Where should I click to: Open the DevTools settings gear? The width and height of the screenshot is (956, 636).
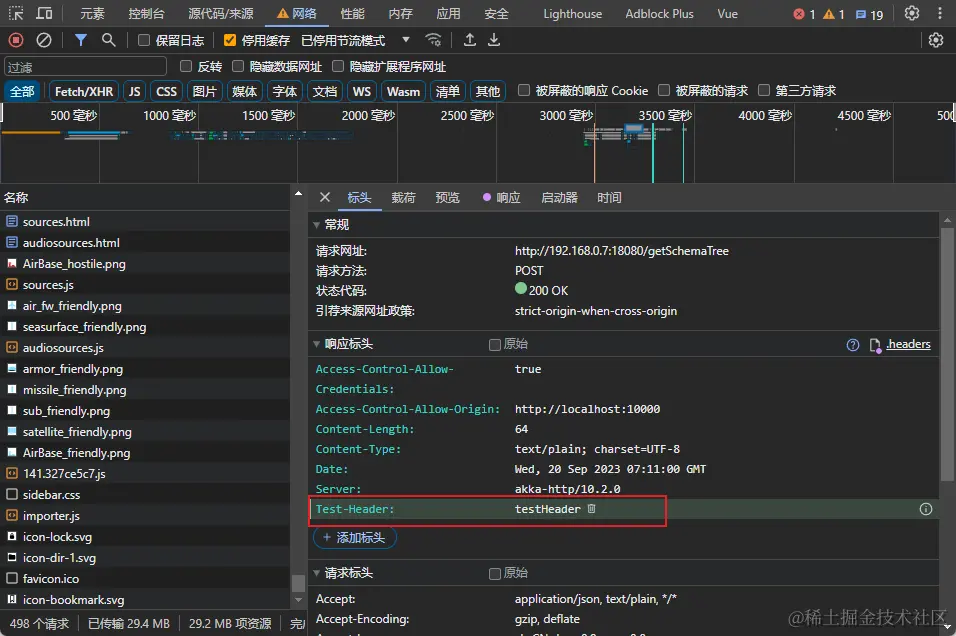(911, 14)
